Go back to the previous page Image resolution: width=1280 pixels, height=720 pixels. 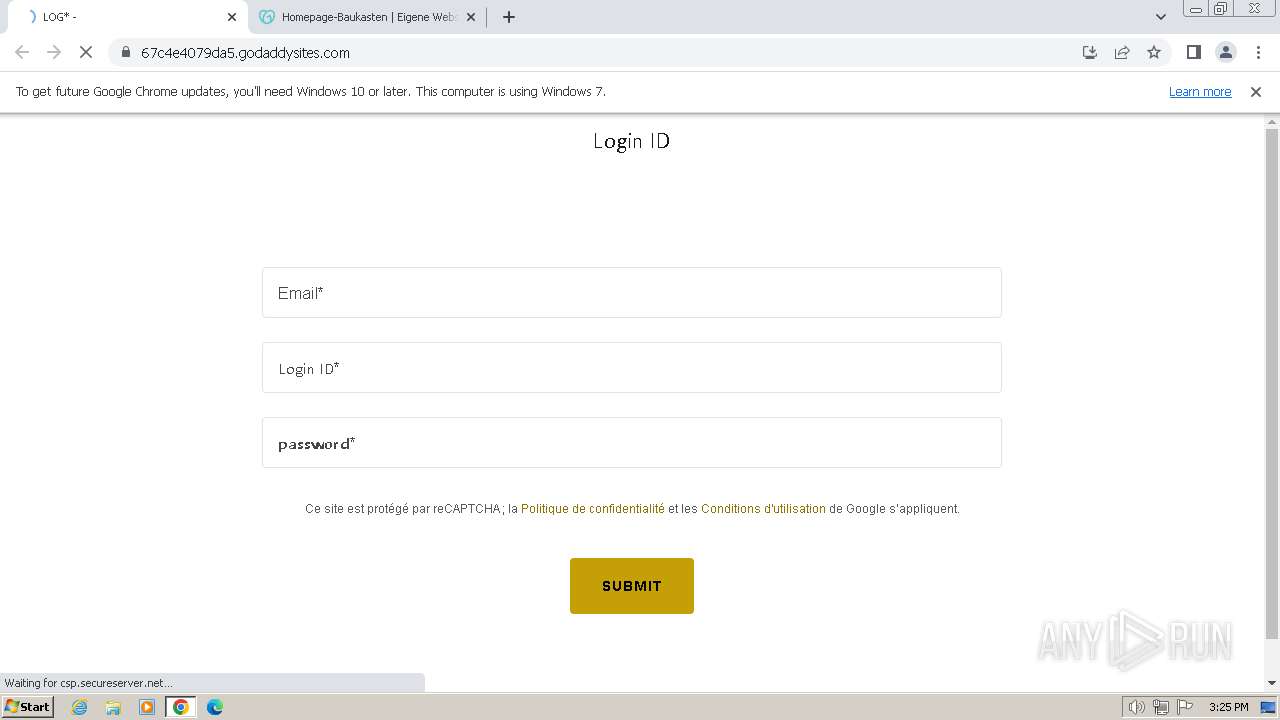pos(22,52)
